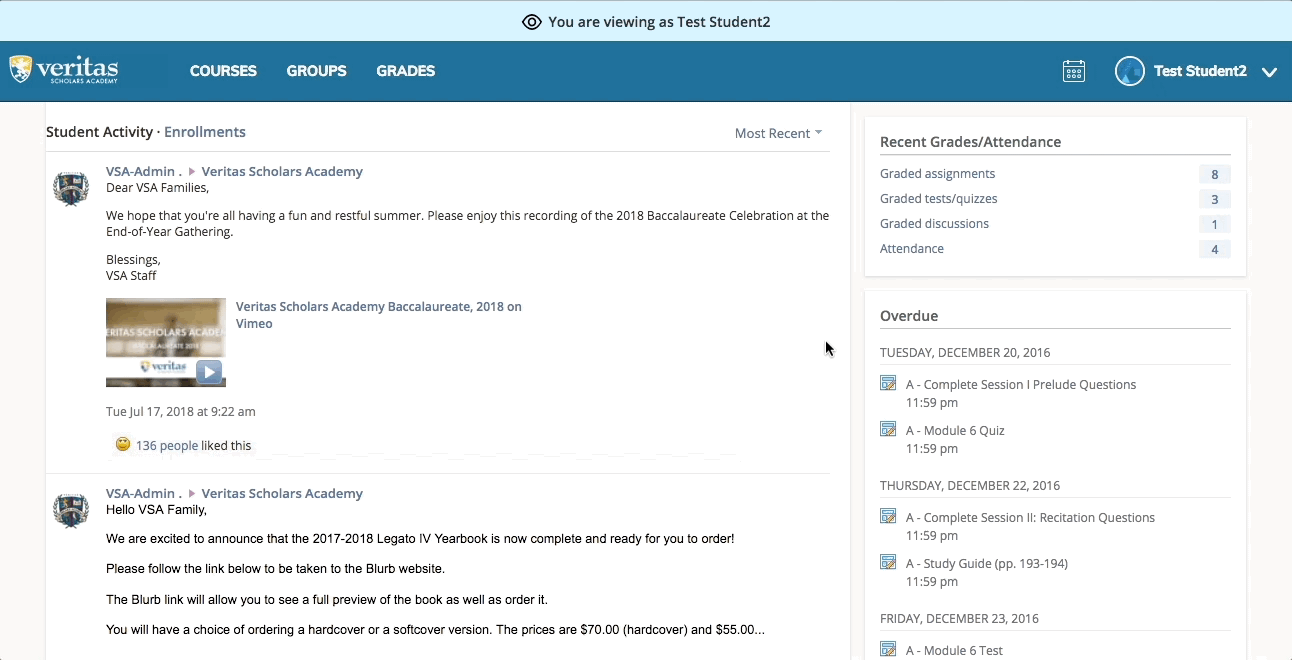Click icon beside Session I Prelude Questions
Viewport: 1292px width, 660px height.
[x=888, y=383]
